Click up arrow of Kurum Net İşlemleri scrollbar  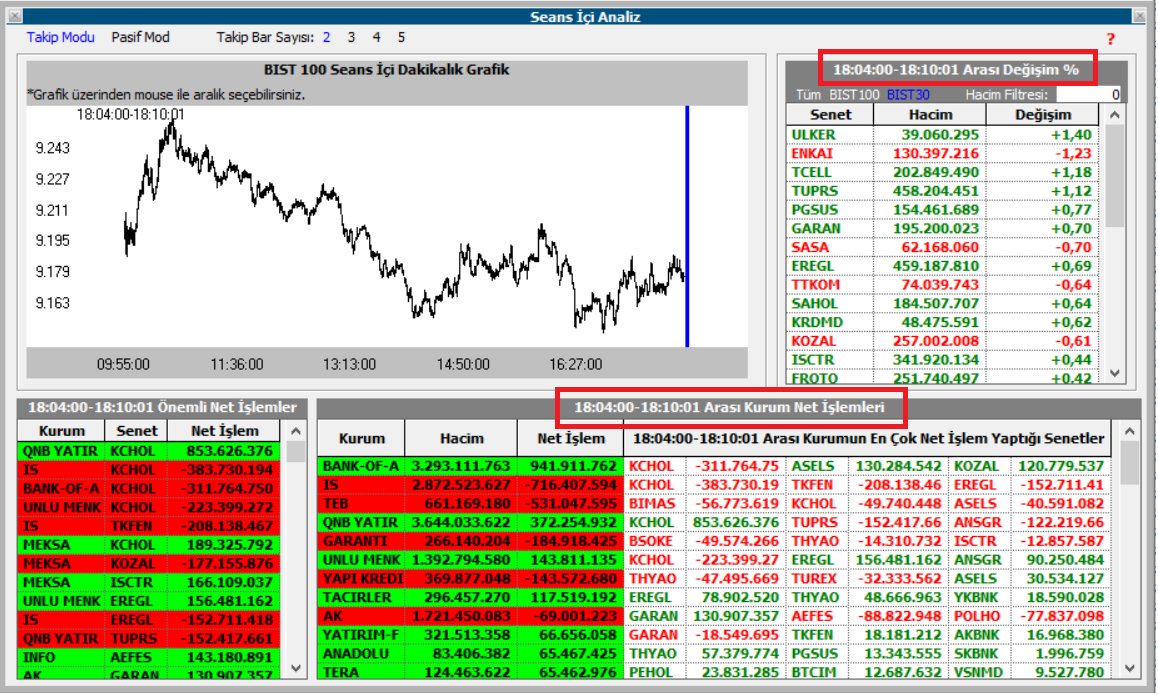pos(1130,431)
